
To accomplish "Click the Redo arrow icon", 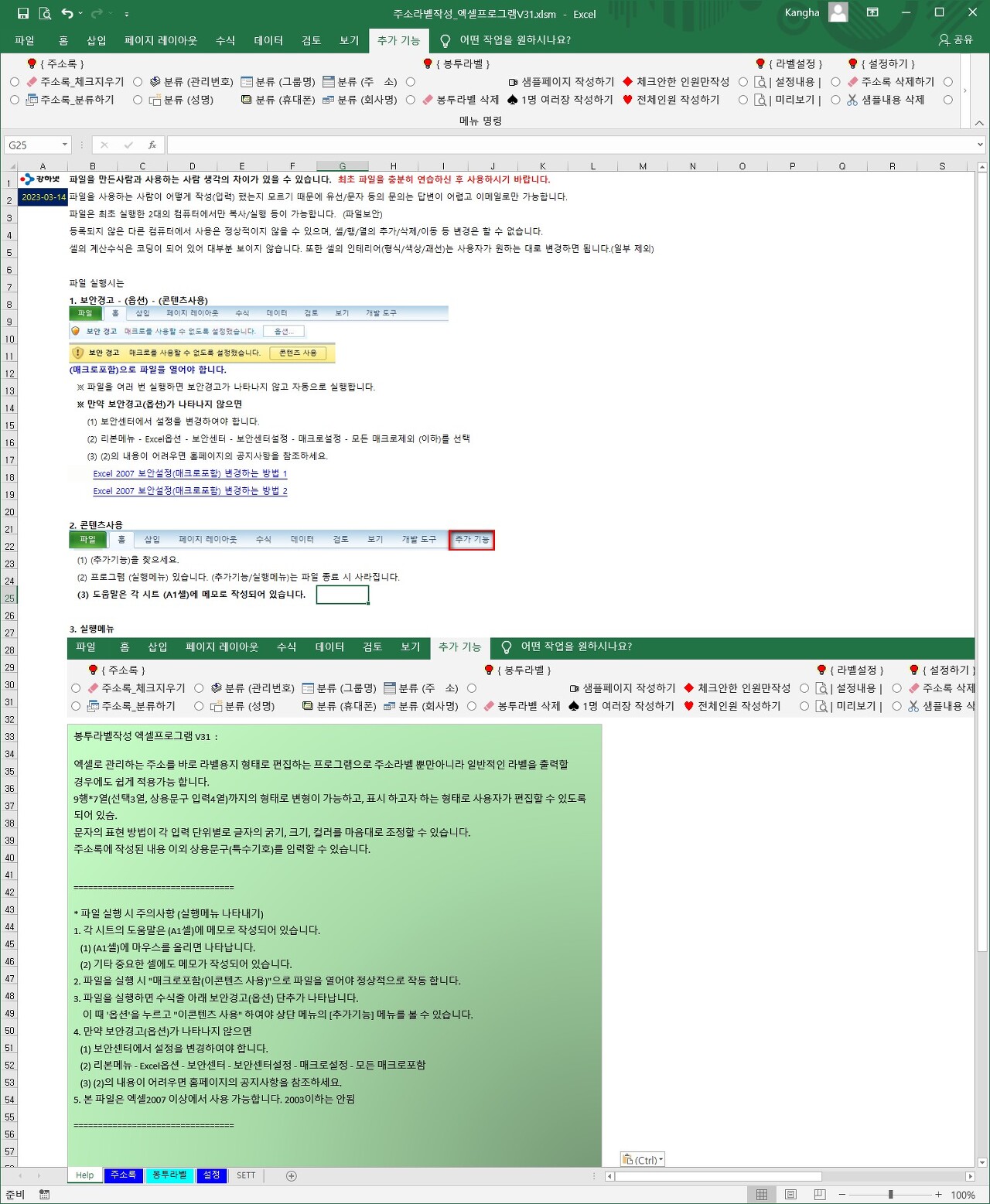I will (x=97, y=13).
